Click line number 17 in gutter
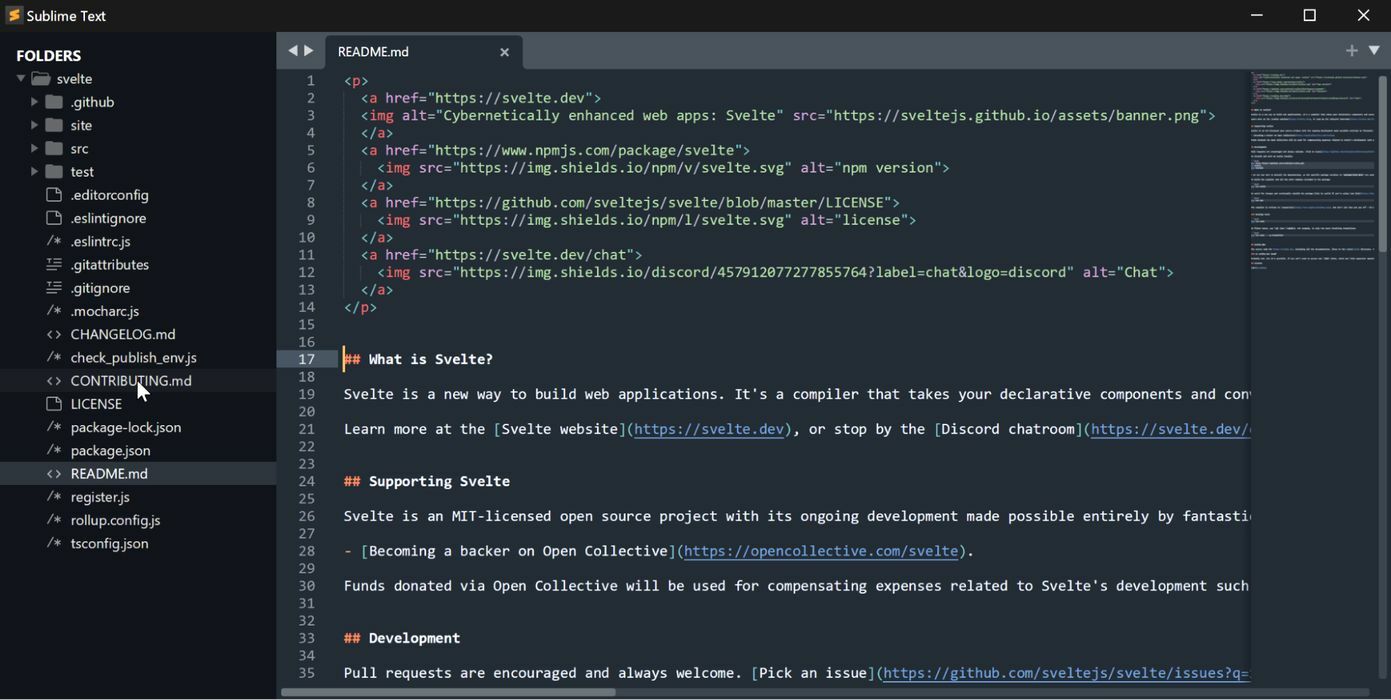Image resolution: width=1391 pixels, height=700 pixels. pos(306,359)
